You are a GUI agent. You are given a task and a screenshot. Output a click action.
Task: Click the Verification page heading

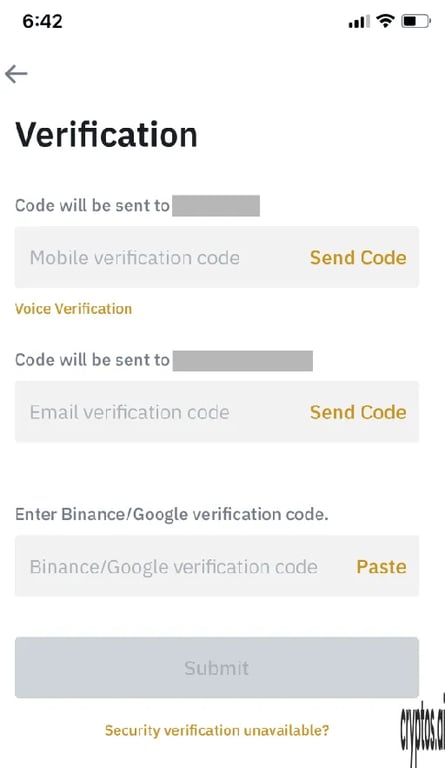(106, 134)
